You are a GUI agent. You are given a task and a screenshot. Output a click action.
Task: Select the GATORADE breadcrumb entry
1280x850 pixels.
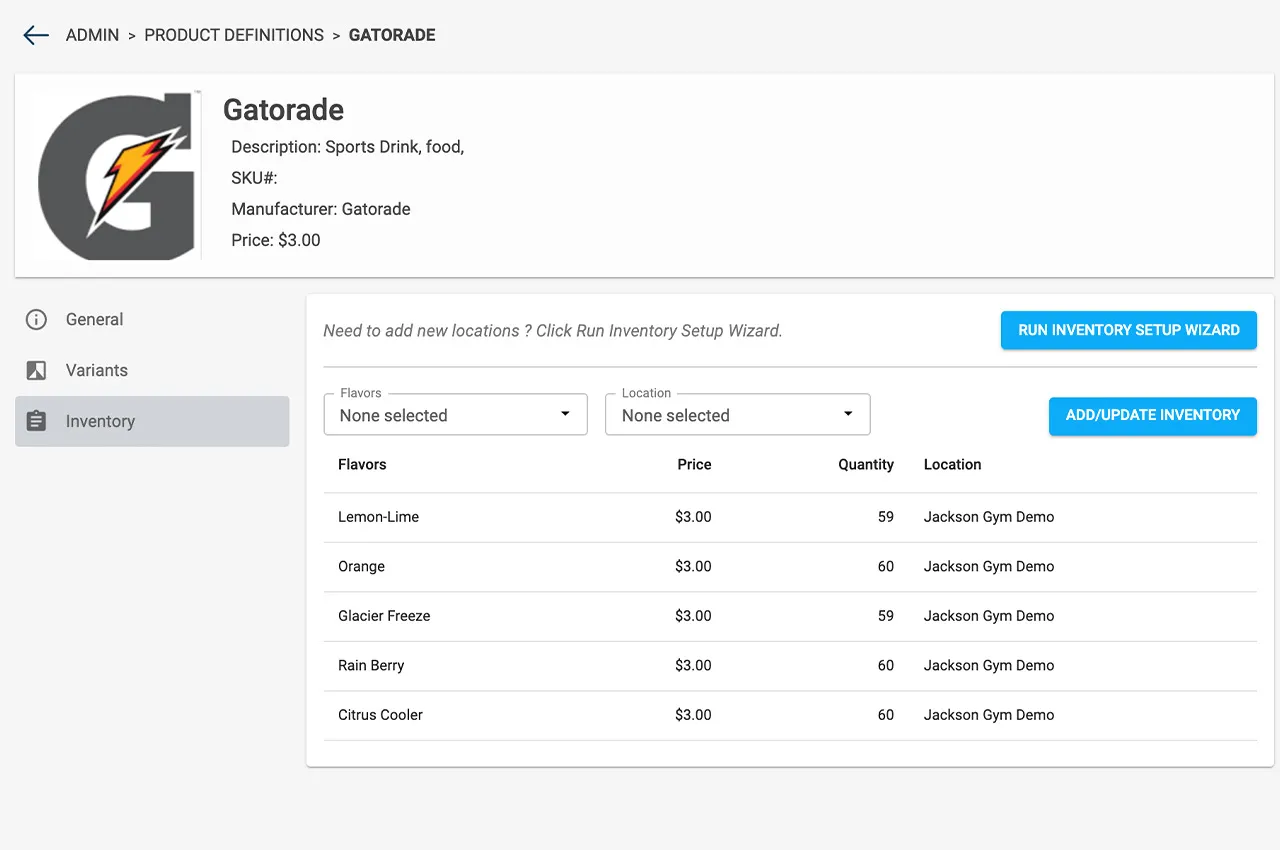[x=391, y=35]
